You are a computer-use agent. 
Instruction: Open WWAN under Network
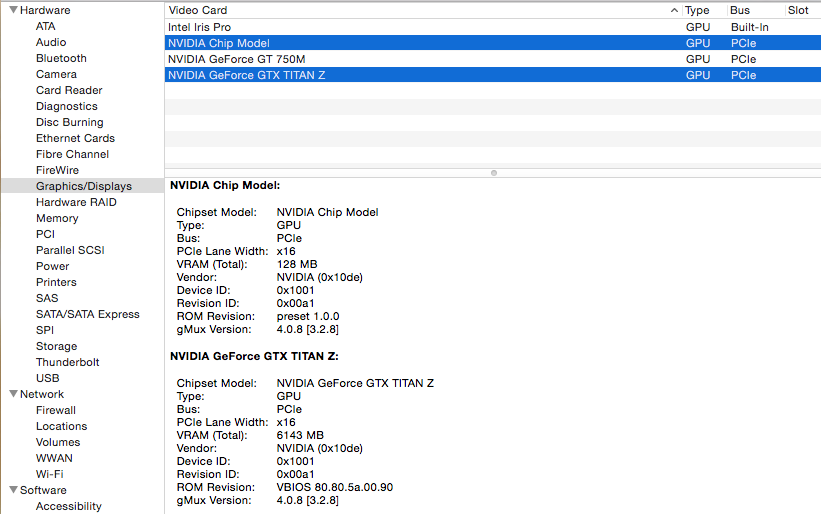click(x=54, y=458)
